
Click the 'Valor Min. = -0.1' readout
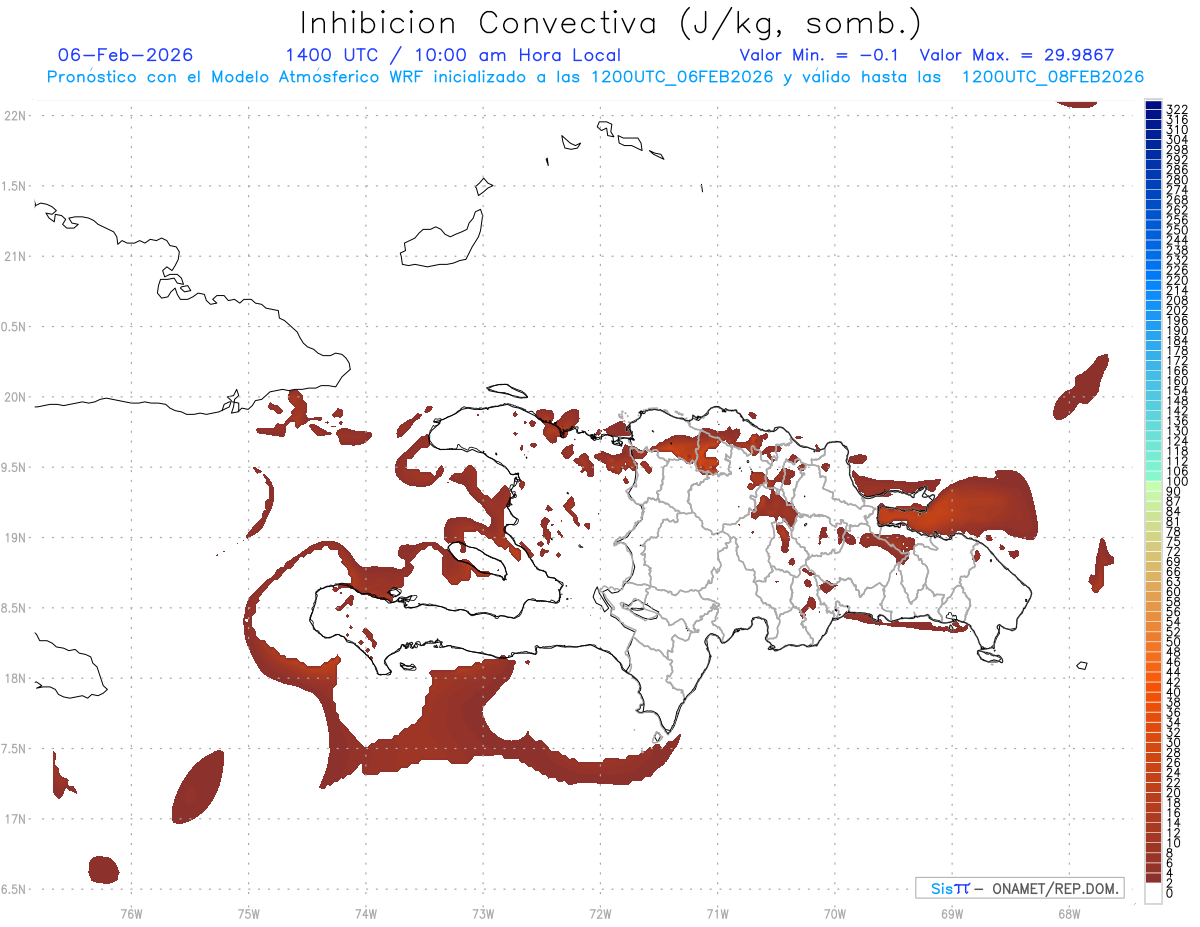click(820, 55)
